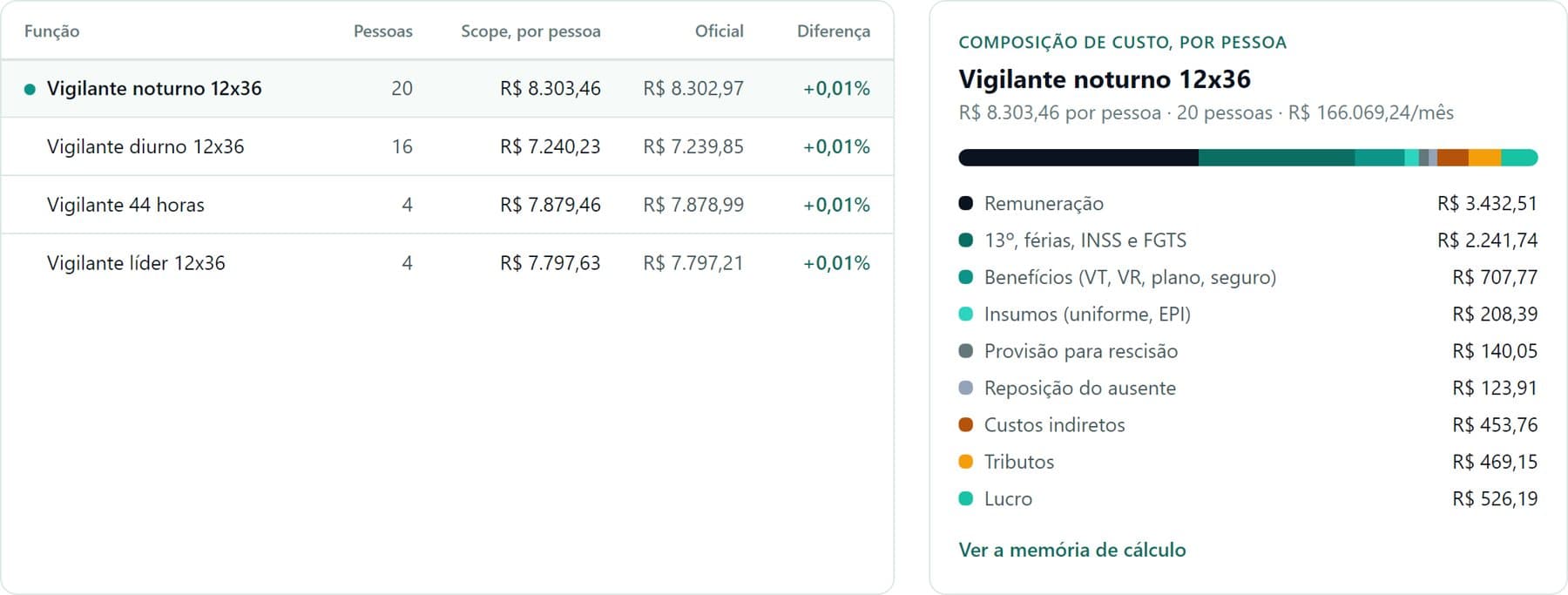Click the +0,01% difference for Vigilante líder
Screen dimensions: 1568x595
[x=836, y=263]
